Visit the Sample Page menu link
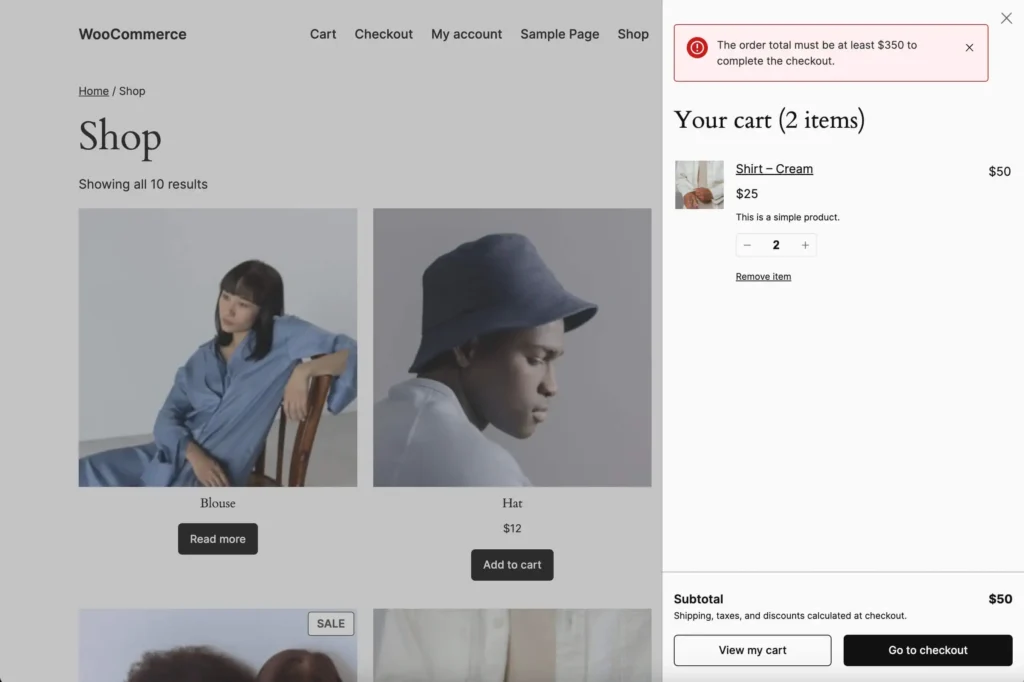 [x=559, y=34]
